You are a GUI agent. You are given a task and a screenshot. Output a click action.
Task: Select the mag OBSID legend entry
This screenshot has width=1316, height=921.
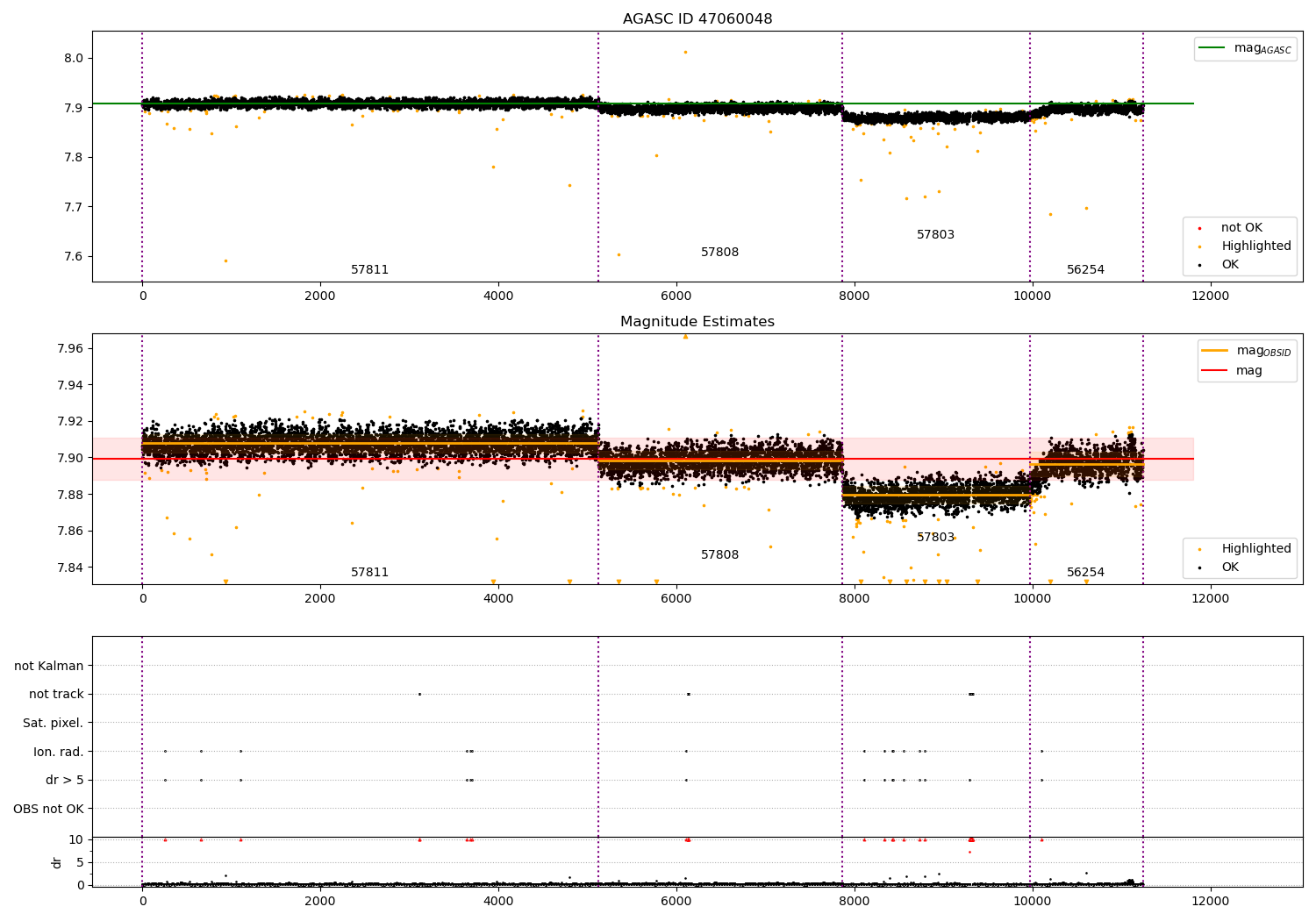pyautogui.click(x=1246, y=351)
